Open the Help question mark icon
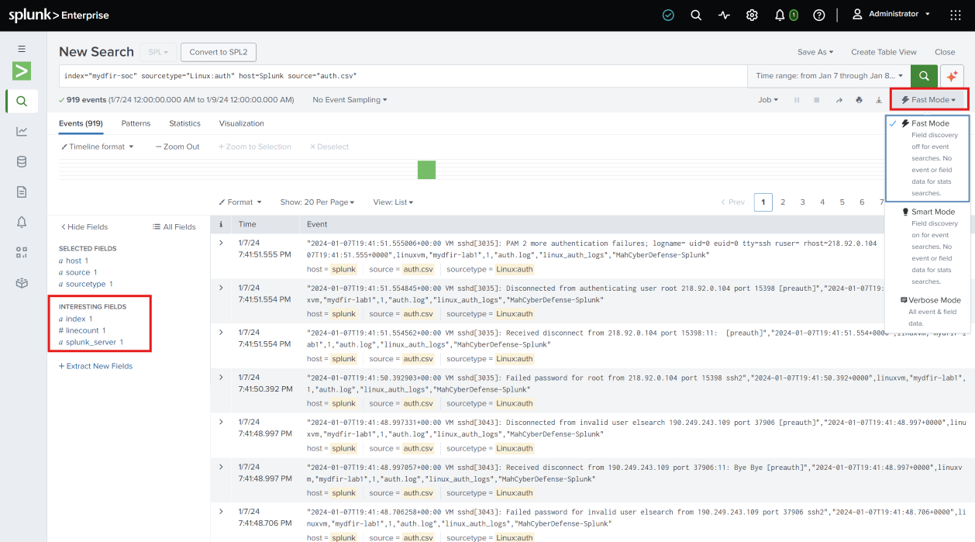975x542 pixels. [x=819, y=15]
